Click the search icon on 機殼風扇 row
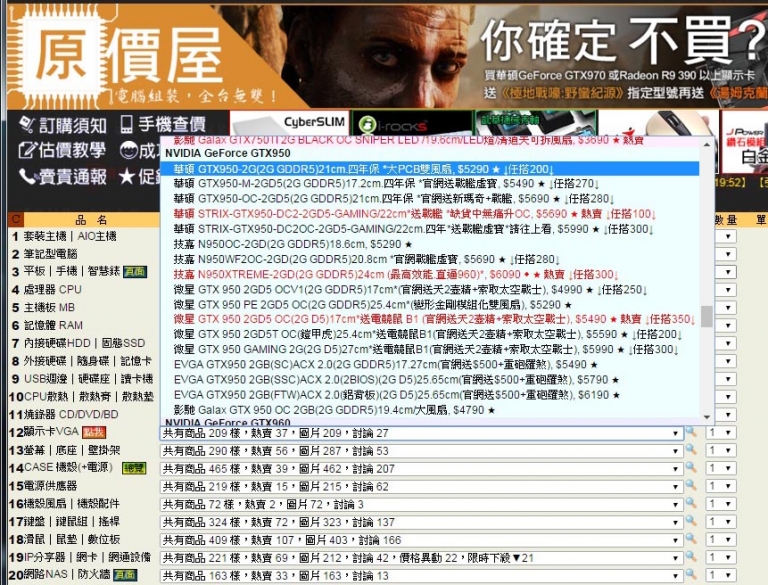This screenshot has height=585, width=768. tap(691, 503)
